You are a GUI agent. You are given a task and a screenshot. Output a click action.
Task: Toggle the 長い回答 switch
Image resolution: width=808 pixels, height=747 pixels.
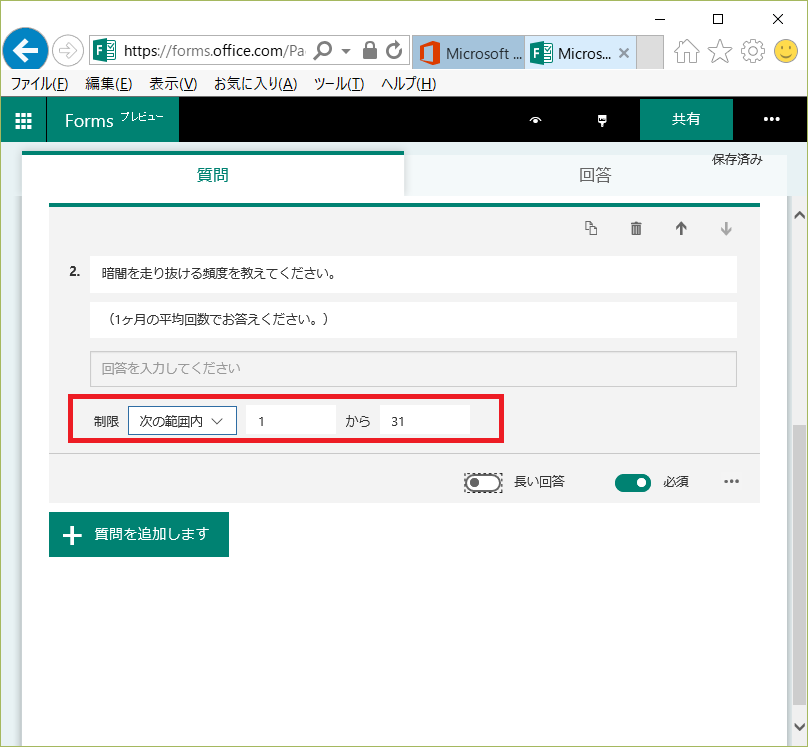point(483,483)
